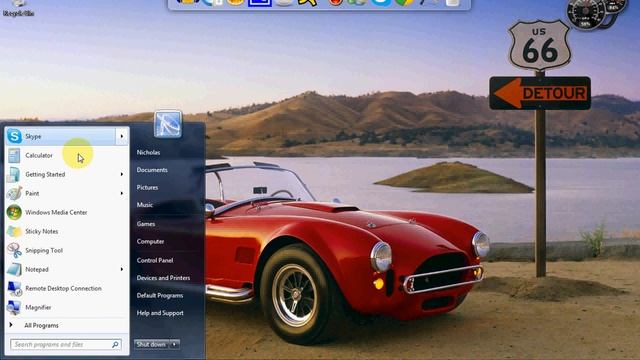
Task: Open the Shut down options arrow
Action: tap(174, 344)
